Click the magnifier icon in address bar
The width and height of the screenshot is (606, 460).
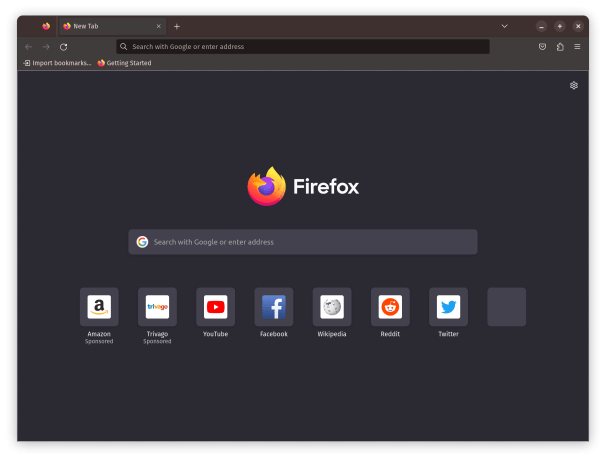[x=123, y=46]
